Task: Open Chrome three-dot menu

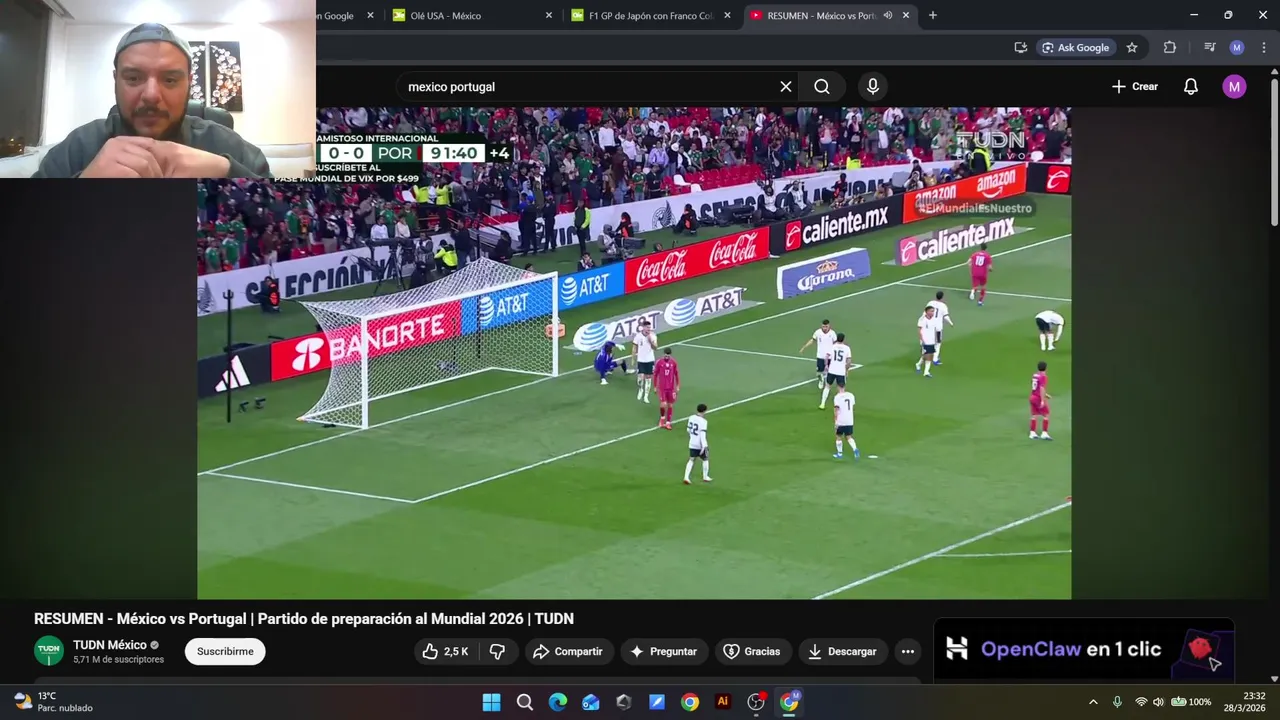Action: click(x=1263, y=47)
